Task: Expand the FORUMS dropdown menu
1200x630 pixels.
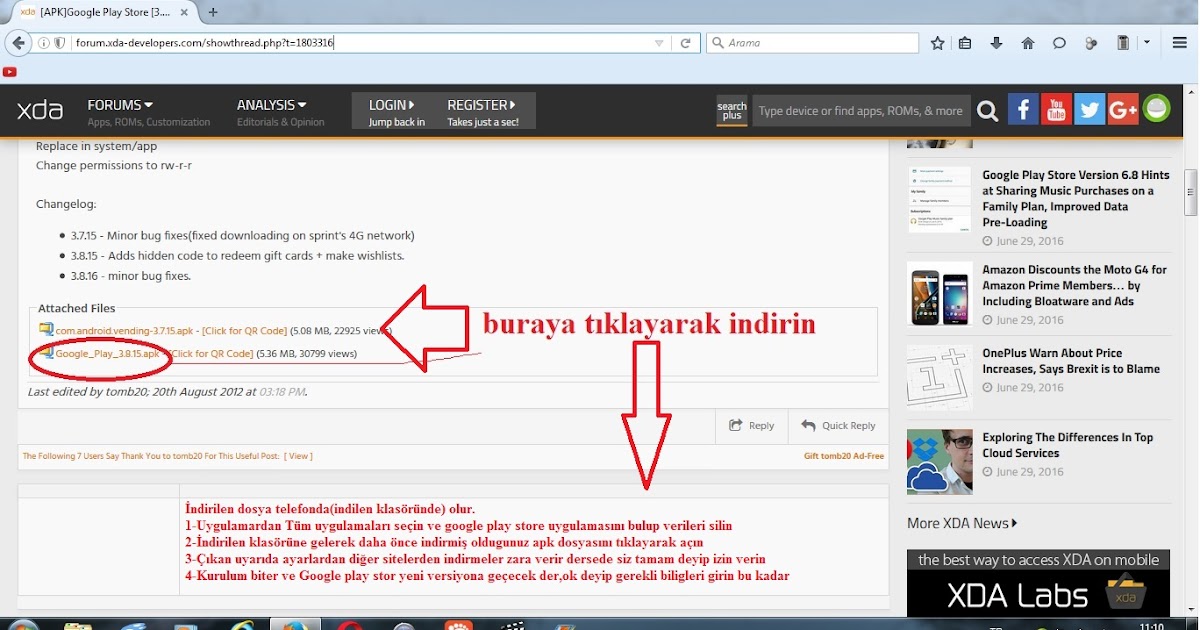Action: click(120, 105)
